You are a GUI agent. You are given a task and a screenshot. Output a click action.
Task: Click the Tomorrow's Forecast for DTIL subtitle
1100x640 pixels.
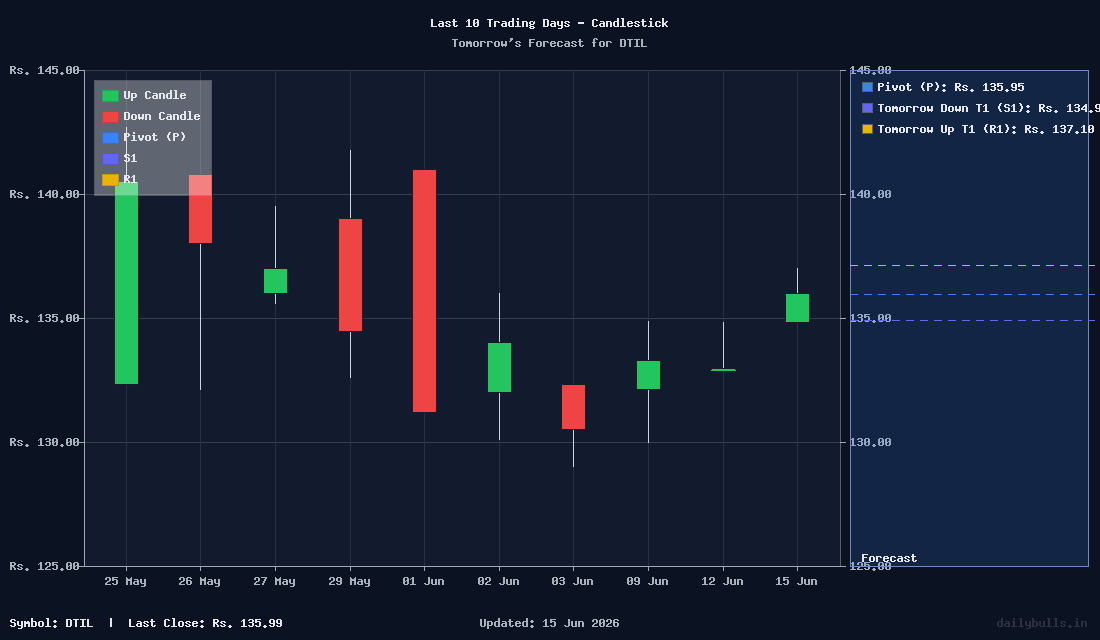pos(549,44)
